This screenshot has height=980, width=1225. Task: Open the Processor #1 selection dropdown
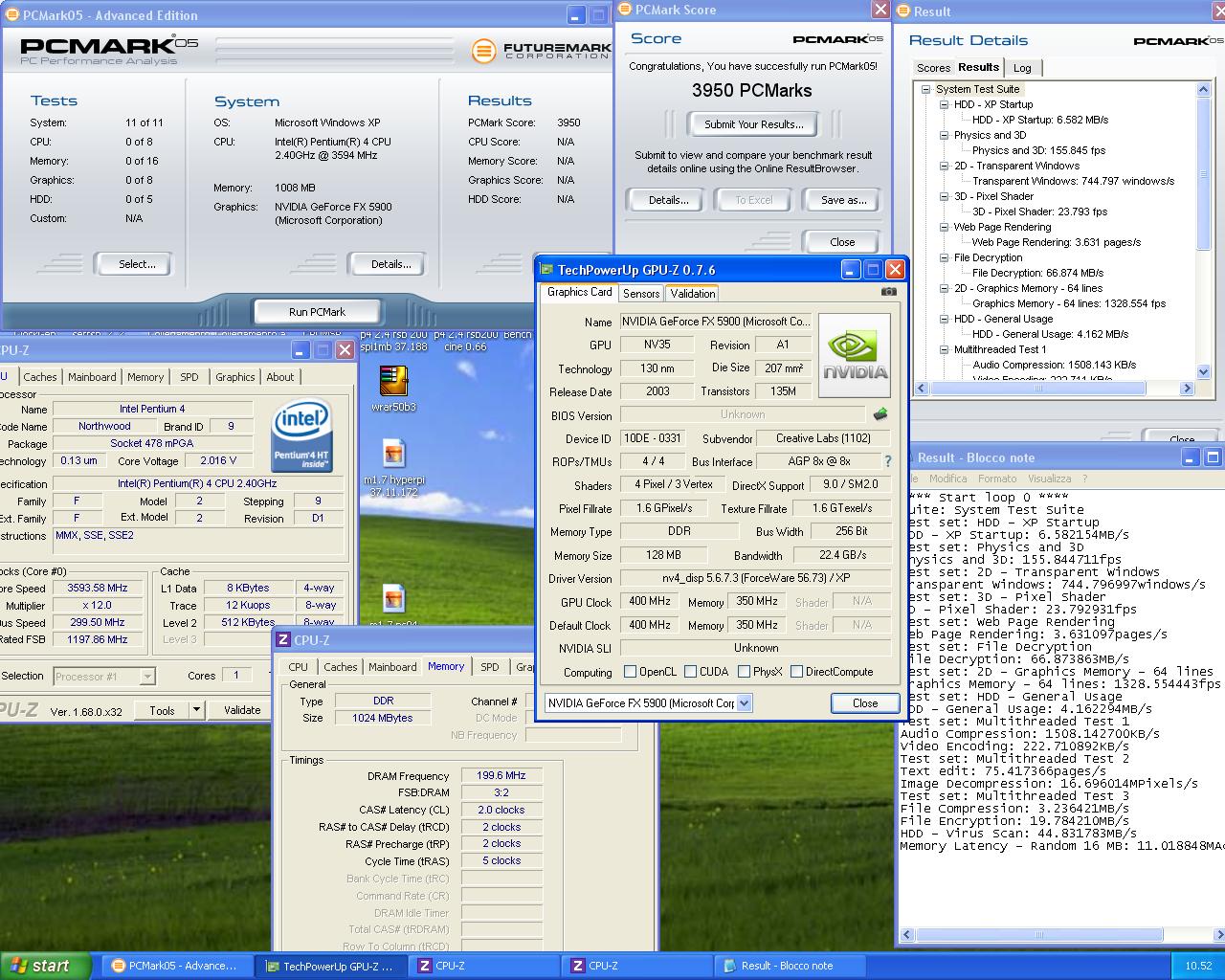(147, 677)
